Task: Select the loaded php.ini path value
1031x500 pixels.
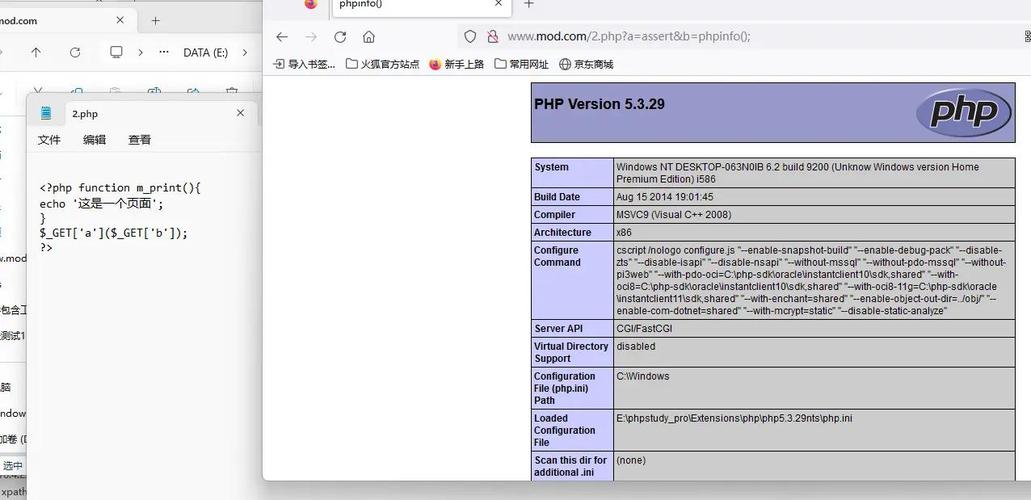Action: [734, 418]
